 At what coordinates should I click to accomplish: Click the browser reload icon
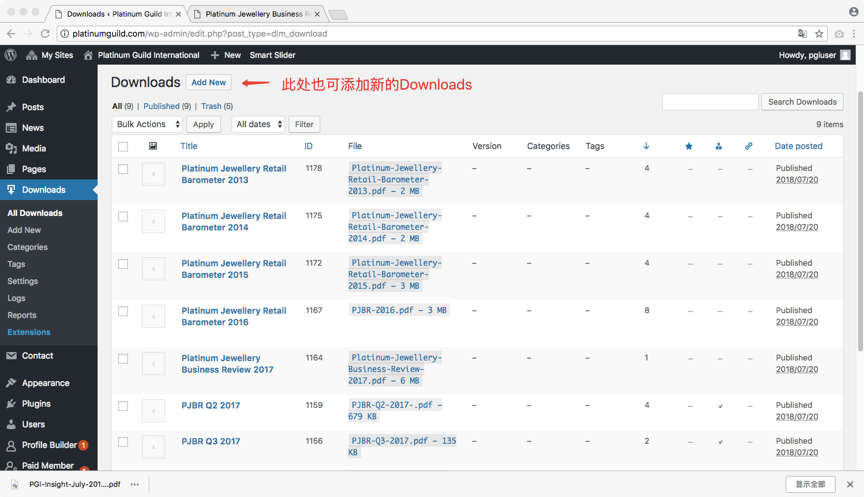(45, 33)
